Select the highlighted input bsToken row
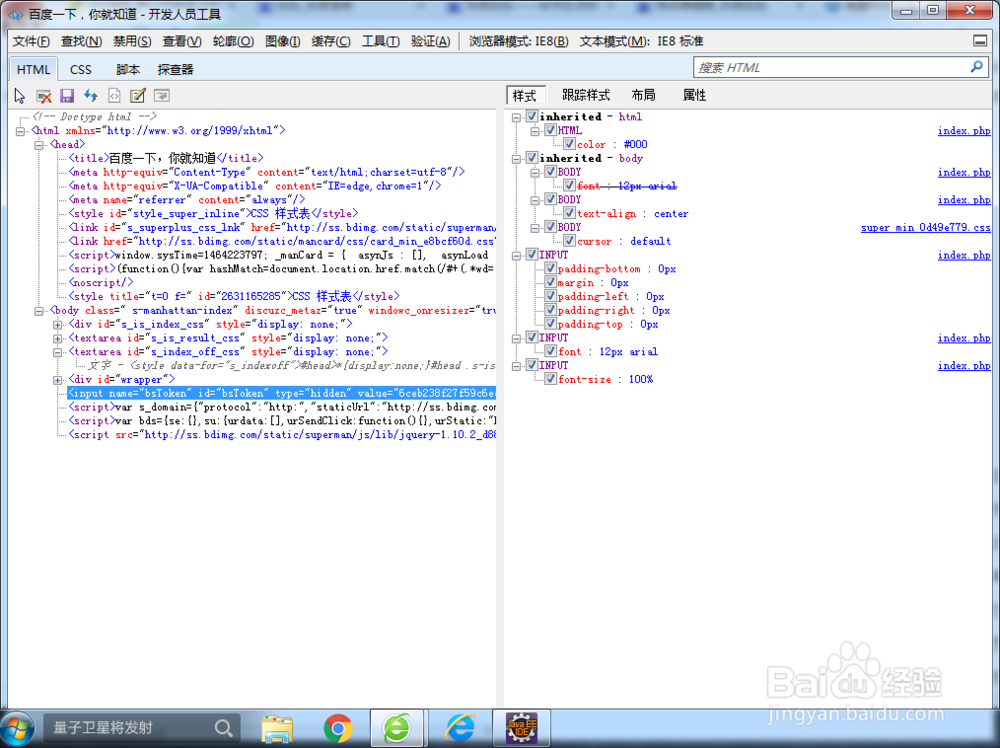Screen dimensions: 1000x748 click(x=281, y=393)
